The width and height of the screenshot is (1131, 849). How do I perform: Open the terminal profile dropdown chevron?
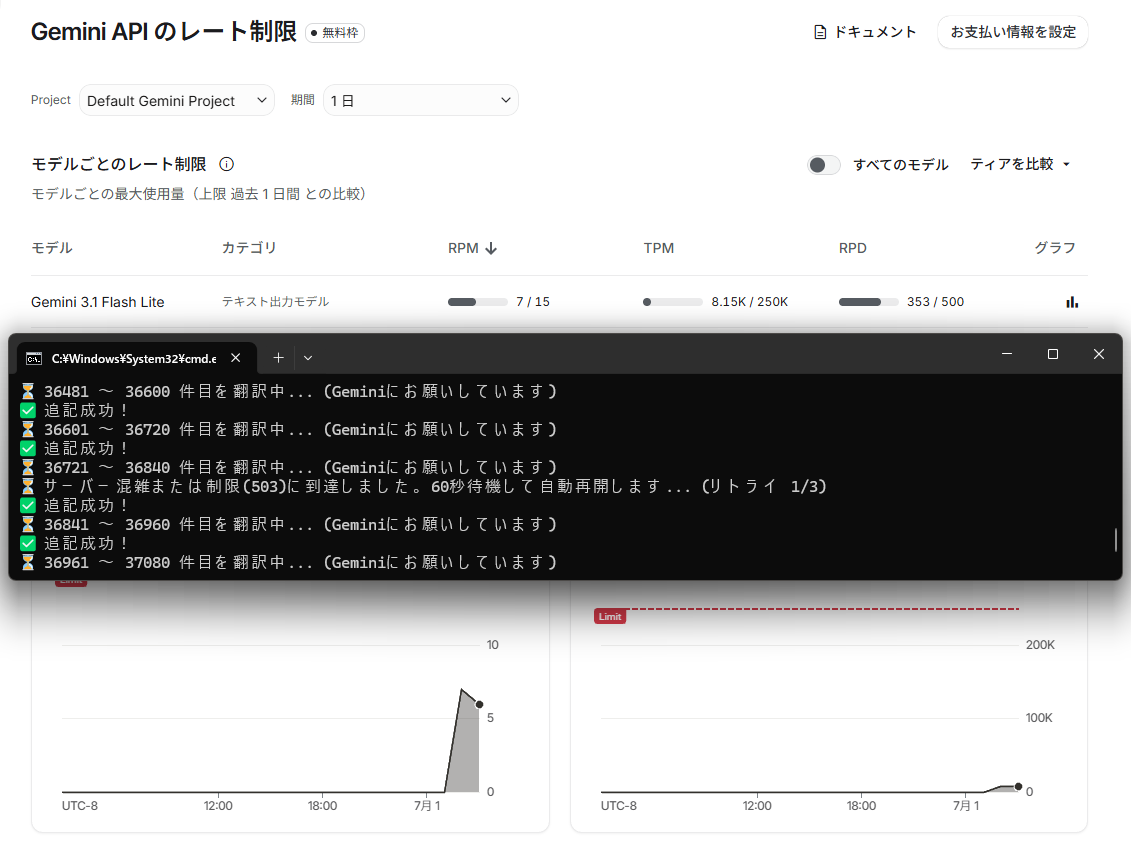(x=308, y=358)
